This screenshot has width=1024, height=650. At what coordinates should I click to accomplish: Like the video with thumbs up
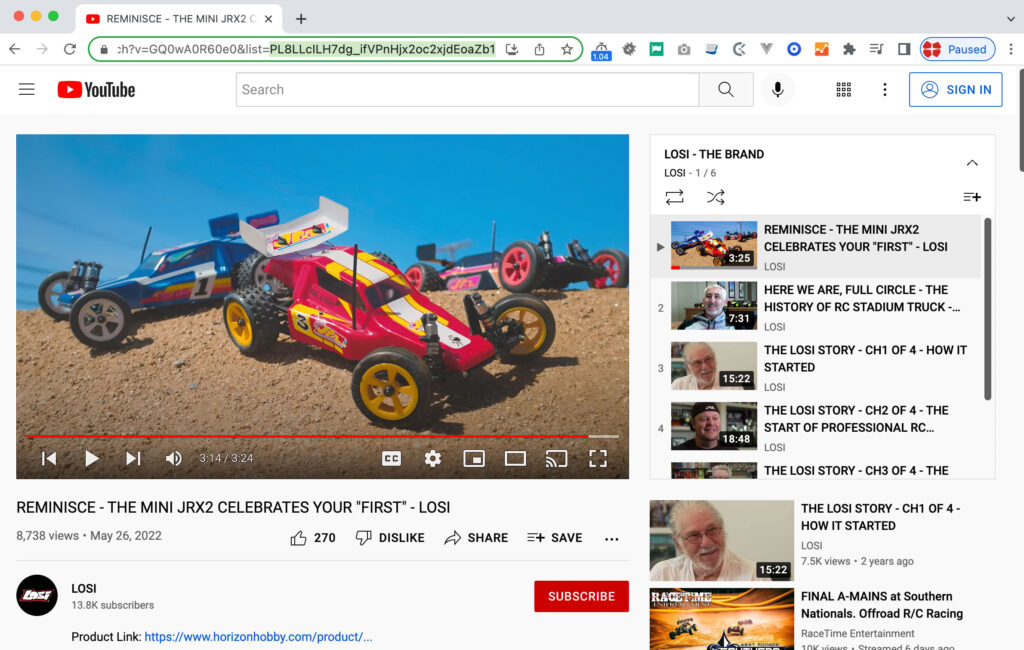(x=313, y=538)
